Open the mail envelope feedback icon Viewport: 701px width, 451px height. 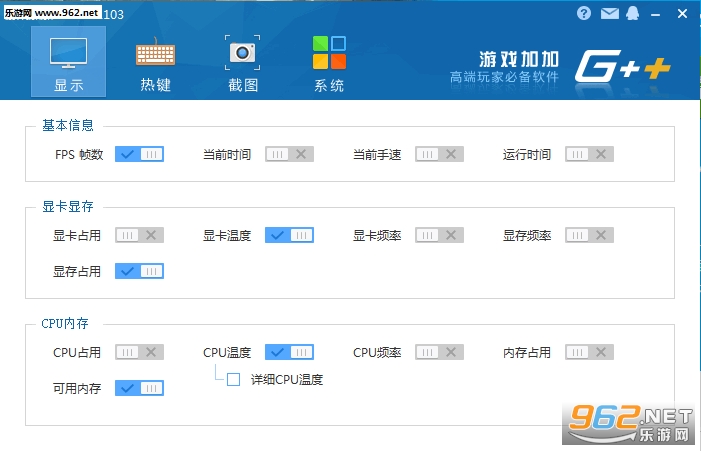609,13
